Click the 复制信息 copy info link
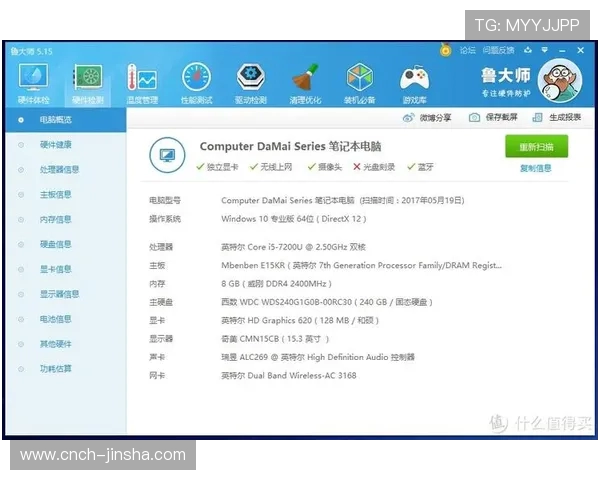600x480 pixels. [x=535, y=168]
